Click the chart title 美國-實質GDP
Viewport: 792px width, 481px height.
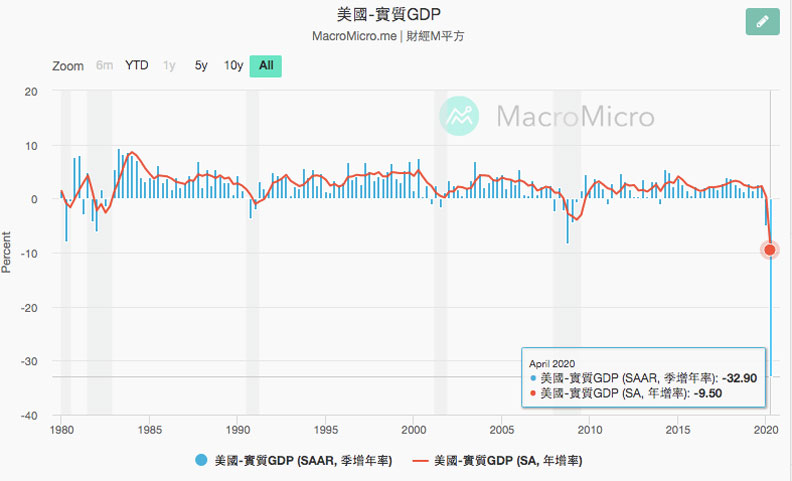388,14
